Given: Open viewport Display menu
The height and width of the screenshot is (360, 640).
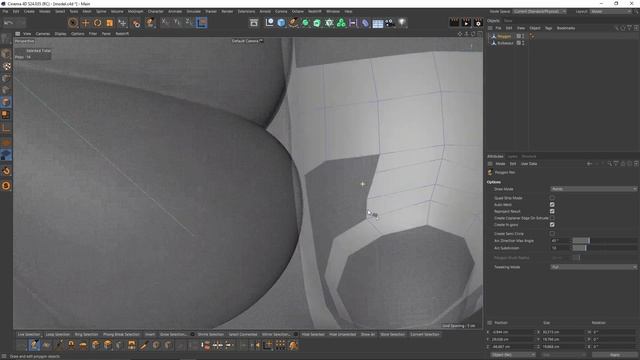Looking at the screenshot, I should pos(60,34).
